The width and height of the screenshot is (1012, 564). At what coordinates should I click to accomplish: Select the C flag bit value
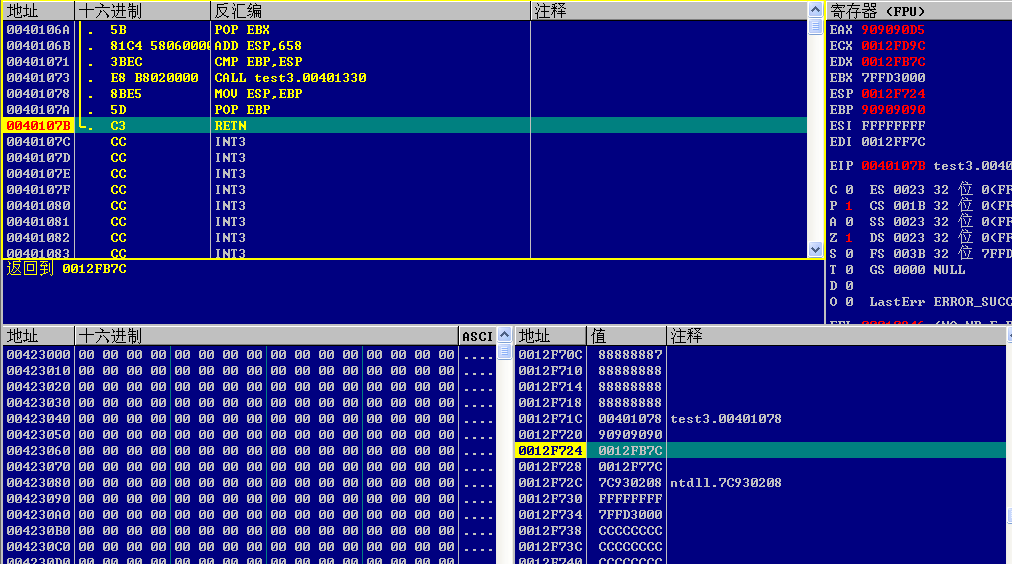click(x=849, y=190)
